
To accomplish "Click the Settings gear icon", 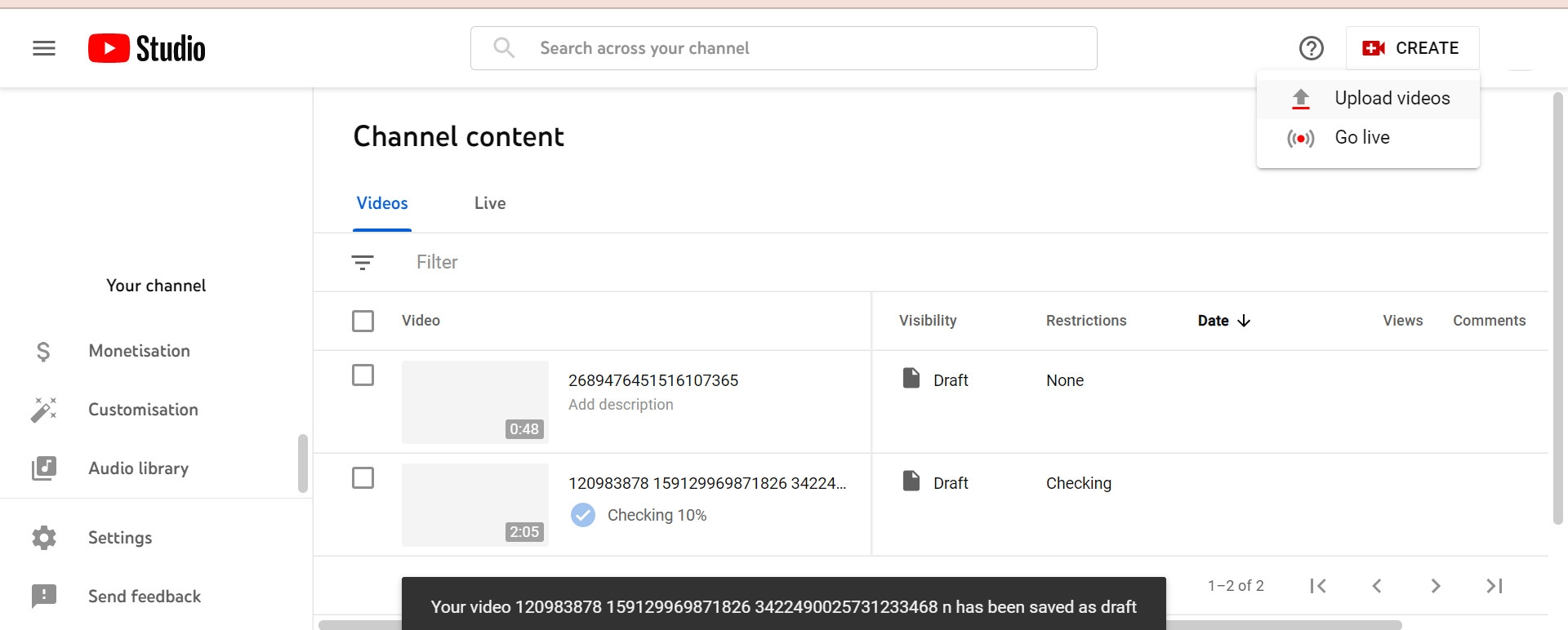I will pyautogui.click(x=44, y=538).
